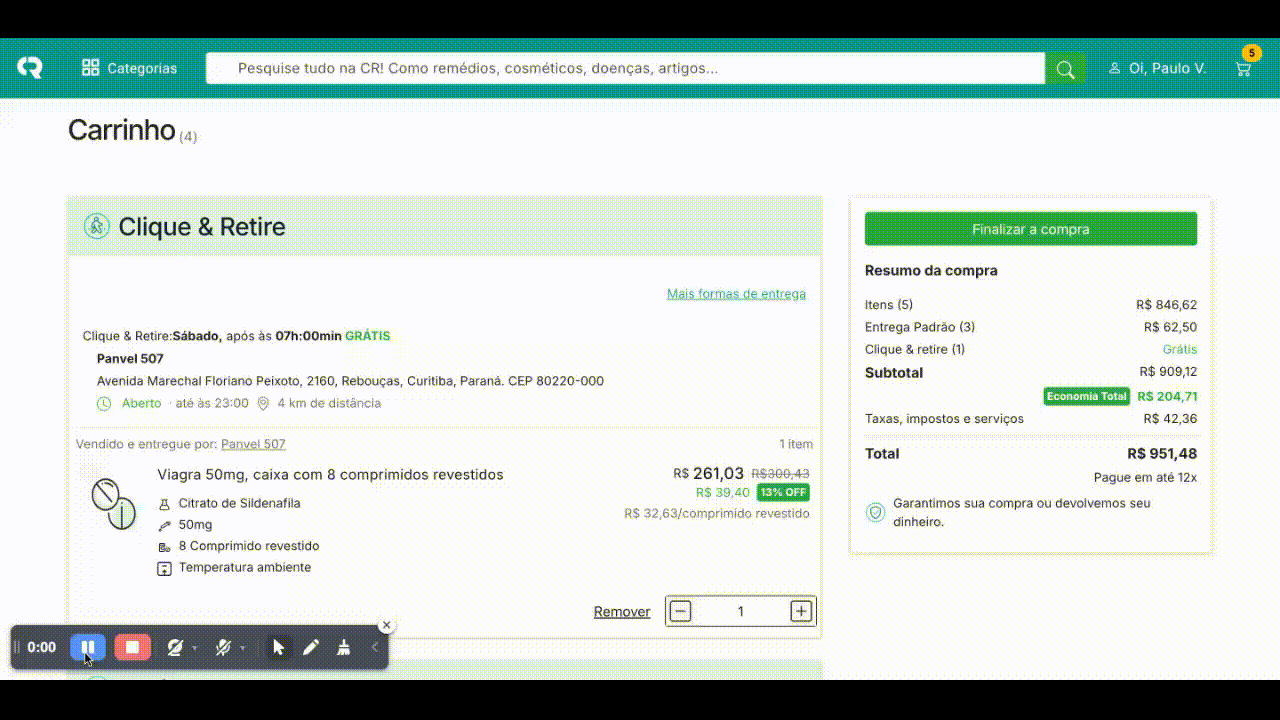Screen dimensions: 1280x720
Task: Click the Viagra quantity field showing 1
Action: pyautogui.click(x=741, y=611)
